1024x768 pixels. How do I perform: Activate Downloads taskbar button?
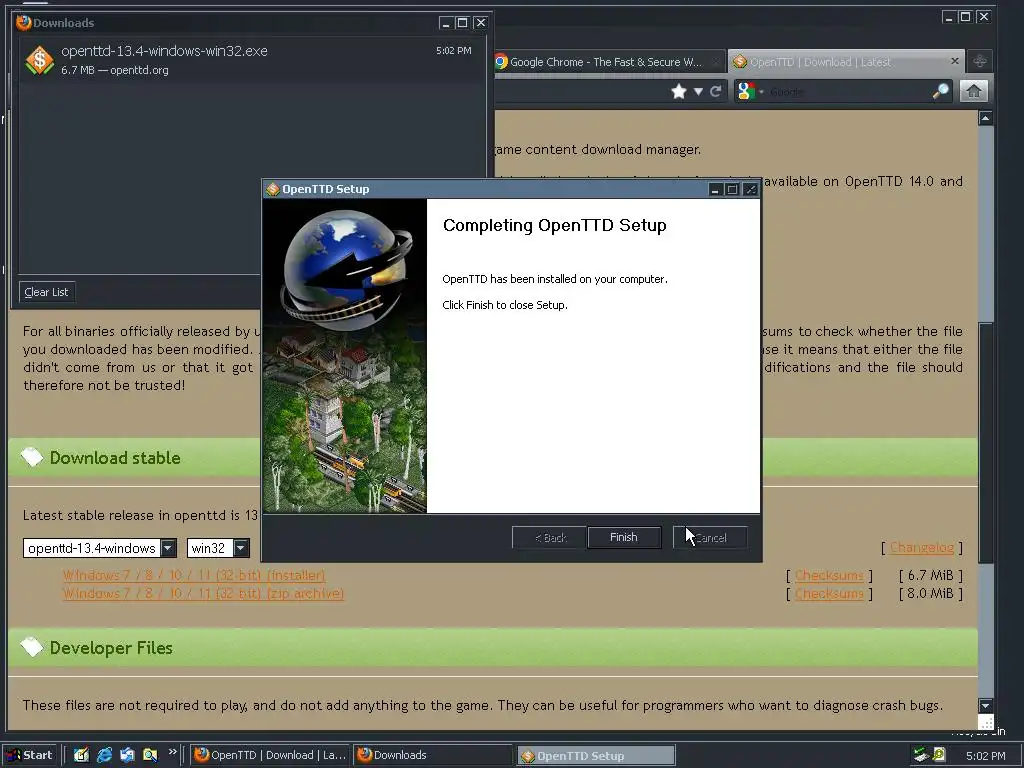(x=432, y=755)
